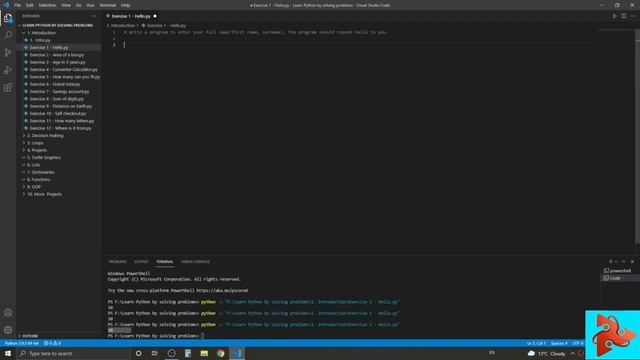Image resolution: width=640 pixels, height=360 pixels.
Task: Expand the 3. Loops folder
Action: pos(35,143)
